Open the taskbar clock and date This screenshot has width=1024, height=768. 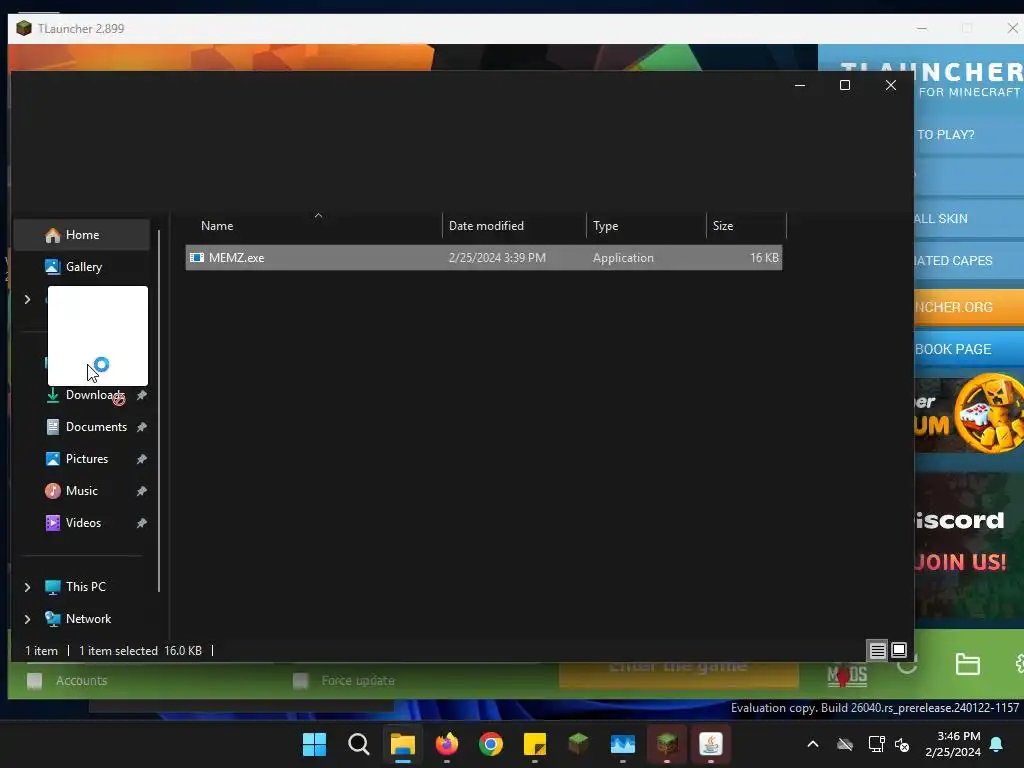(953, 744)
